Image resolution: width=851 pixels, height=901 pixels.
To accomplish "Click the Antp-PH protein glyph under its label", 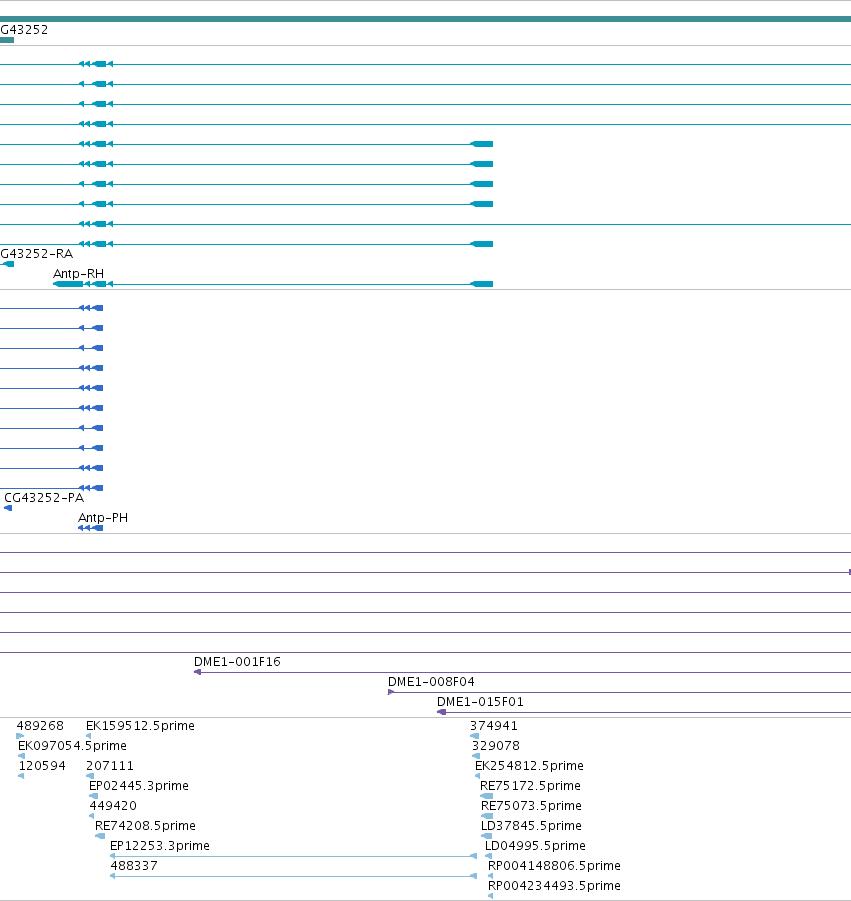I will (x=91, y=529).
